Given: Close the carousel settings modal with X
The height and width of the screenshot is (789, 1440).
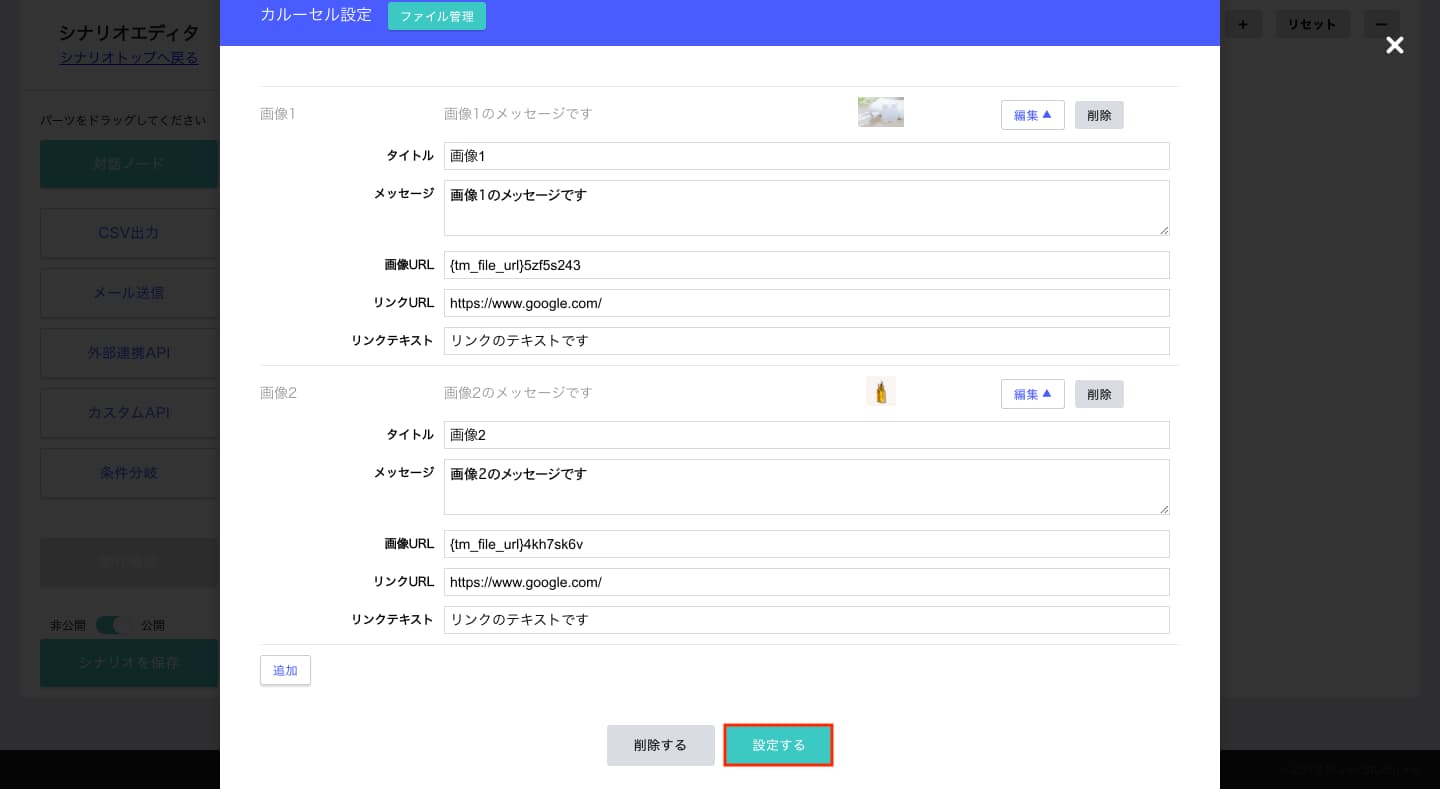Looking at the screenshot, I should click(1394, 45).
